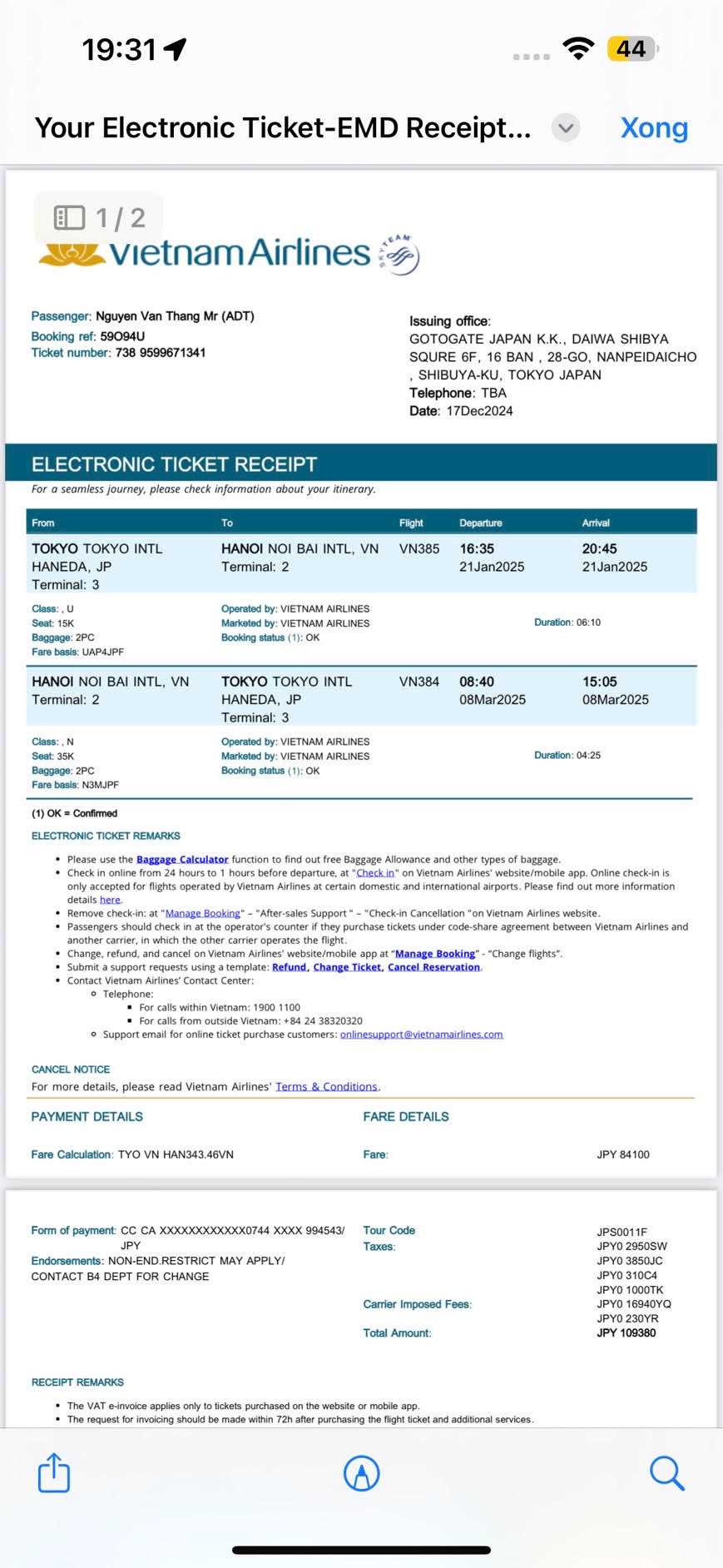Tap the location arrow in status bar
This screenshot has width=723, height=1568.
click(x=176, y=50)
